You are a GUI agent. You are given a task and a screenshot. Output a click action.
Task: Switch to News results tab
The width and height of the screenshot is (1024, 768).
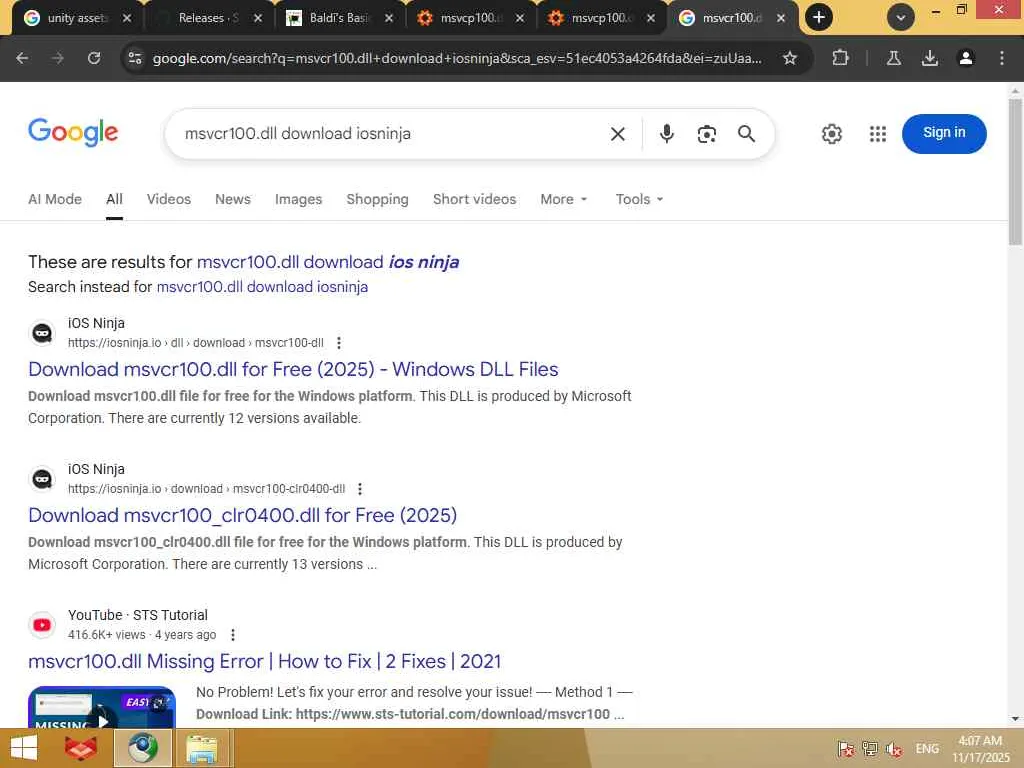coord(232,199)
